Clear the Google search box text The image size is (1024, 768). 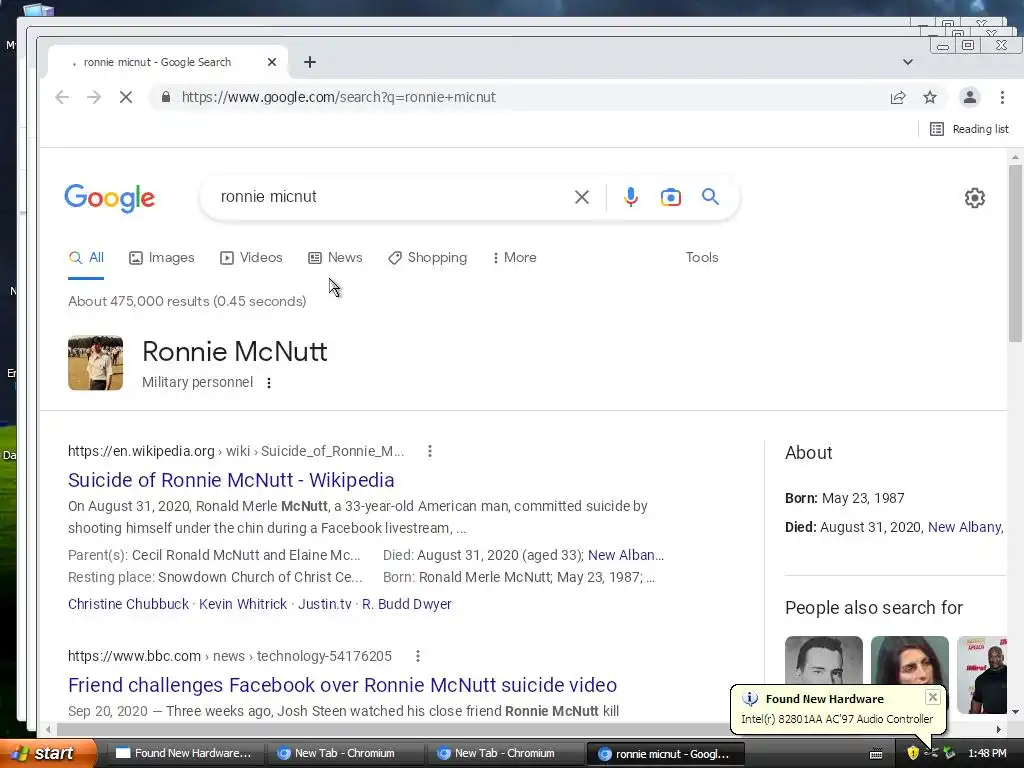click(581, 197)
